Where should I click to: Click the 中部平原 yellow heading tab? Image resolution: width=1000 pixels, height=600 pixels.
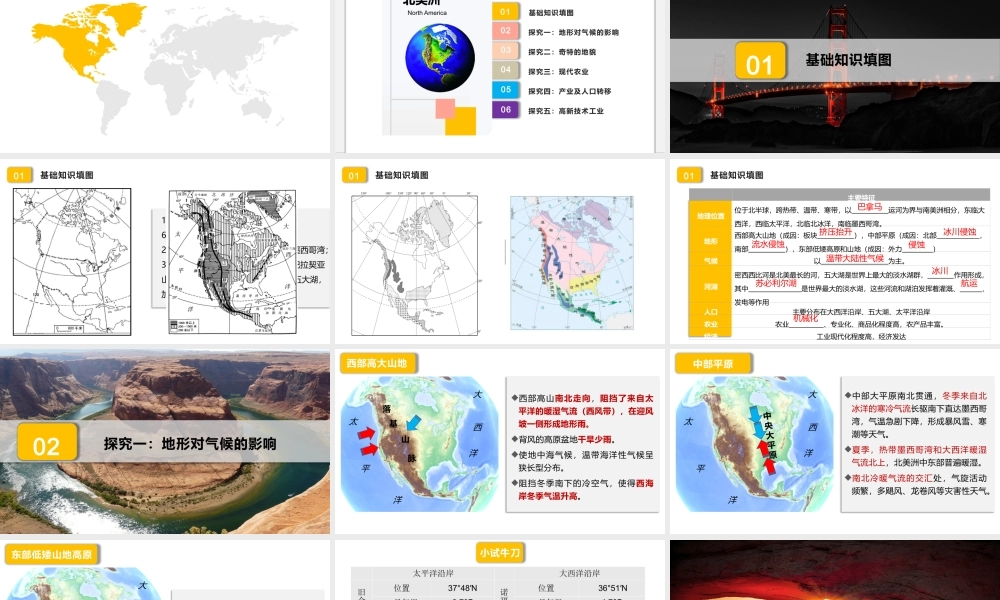pos(706,363)
